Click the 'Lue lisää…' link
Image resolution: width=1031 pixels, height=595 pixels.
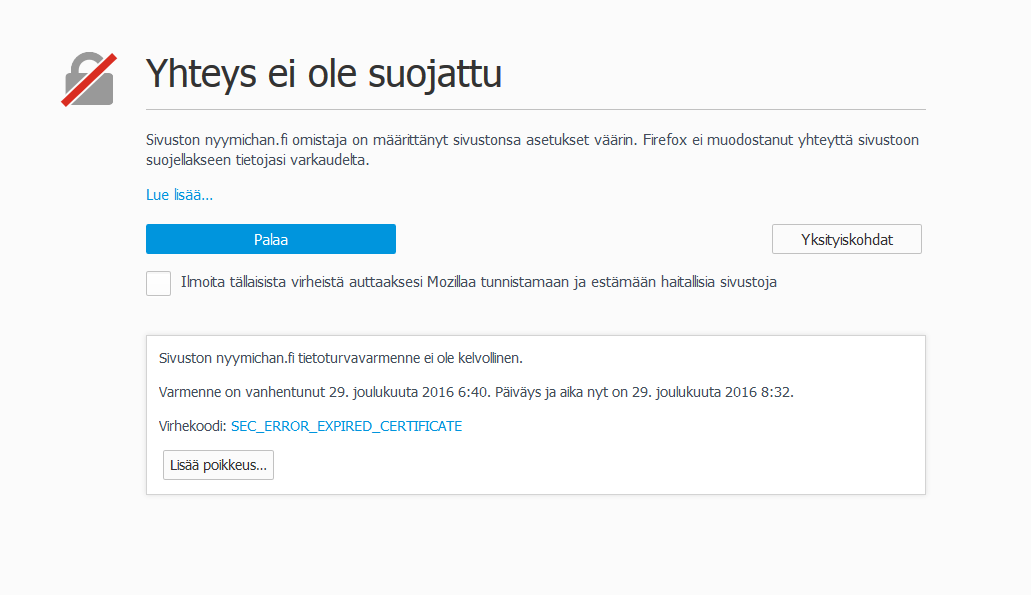pyautogui.click(x=179, y=195)
